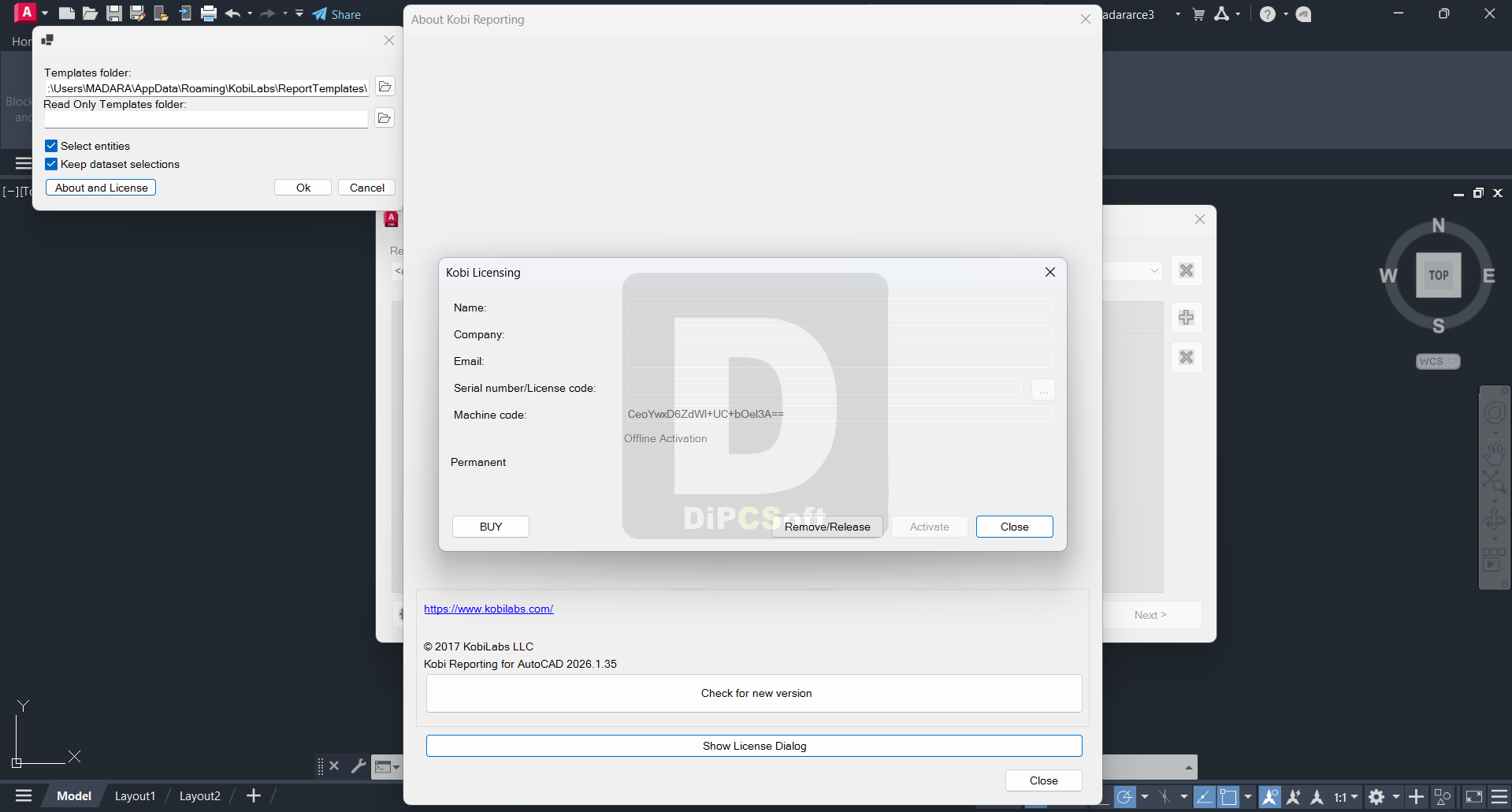Expand Polar Tracking angle dropdown arrow
Image resolution: width=1512 pixels, height=812 pixels.
click(x=1145, y=797)
